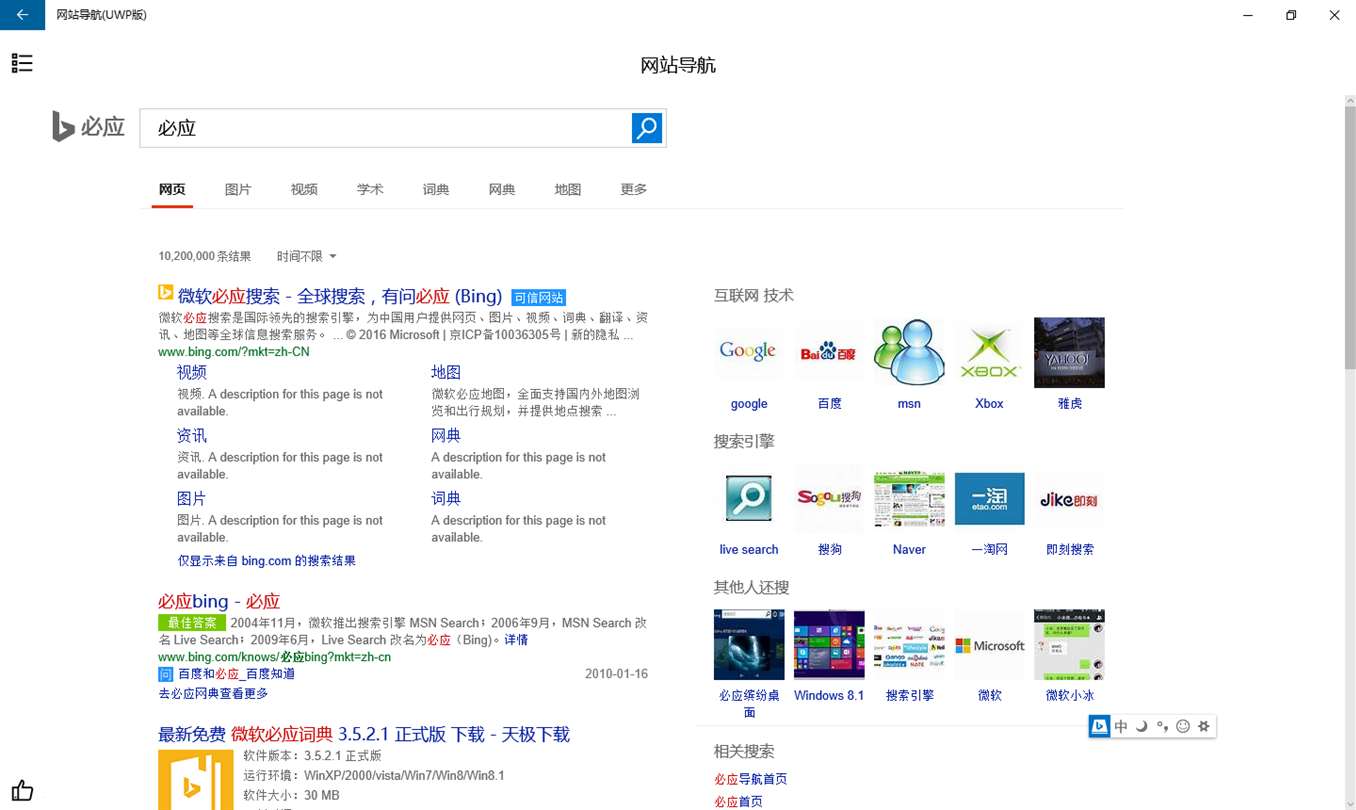1356x810 pixels.
Task: Open the Xbox logo icon
Action: 989,352
